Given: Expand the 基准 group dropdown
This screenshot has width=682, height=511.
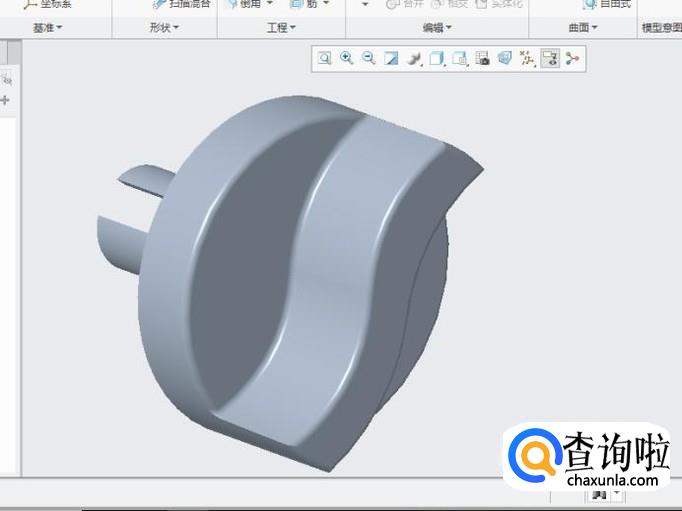Looking at the screenshot, I should (47, 28).
